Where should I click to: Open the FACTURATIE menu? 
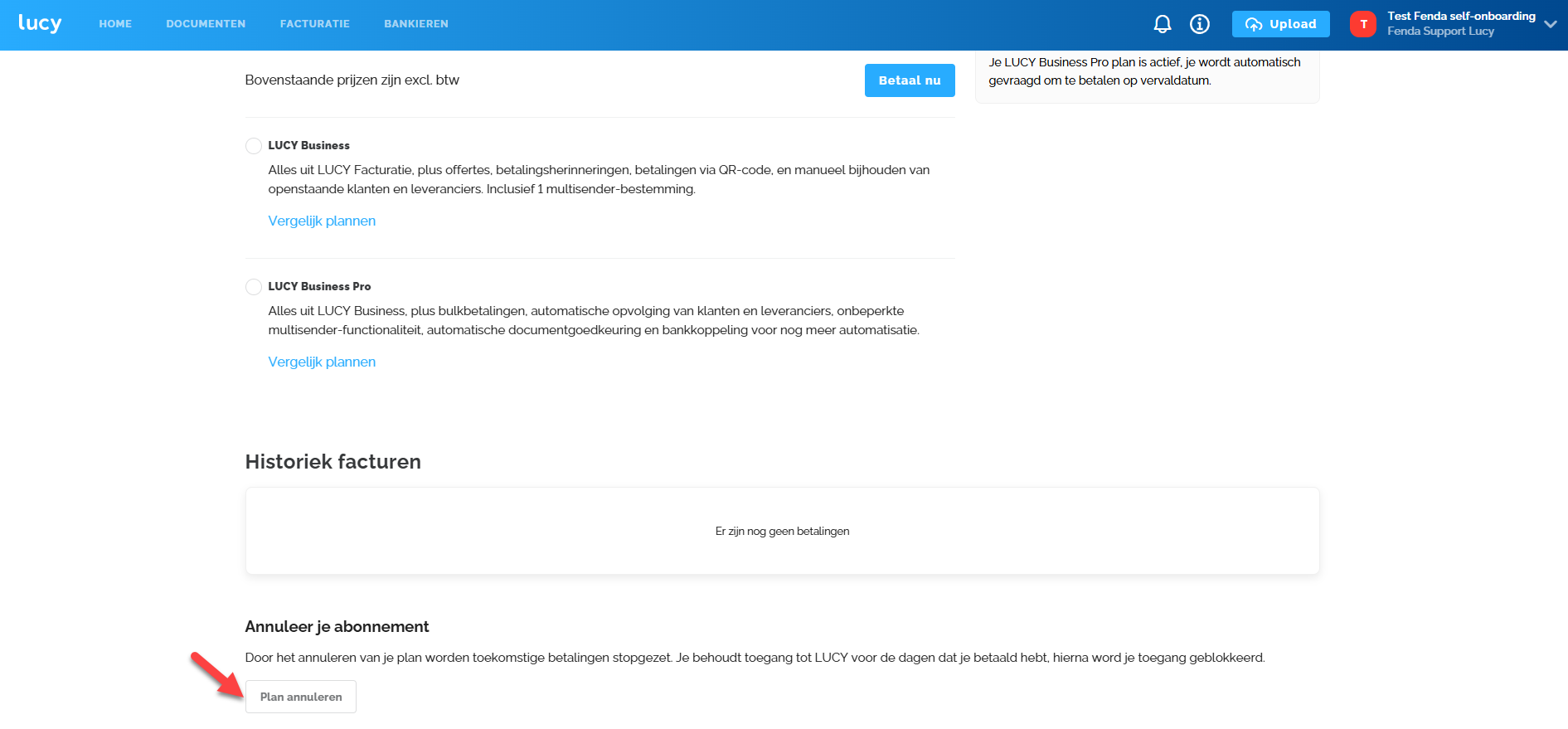click(x=315, y=24)
